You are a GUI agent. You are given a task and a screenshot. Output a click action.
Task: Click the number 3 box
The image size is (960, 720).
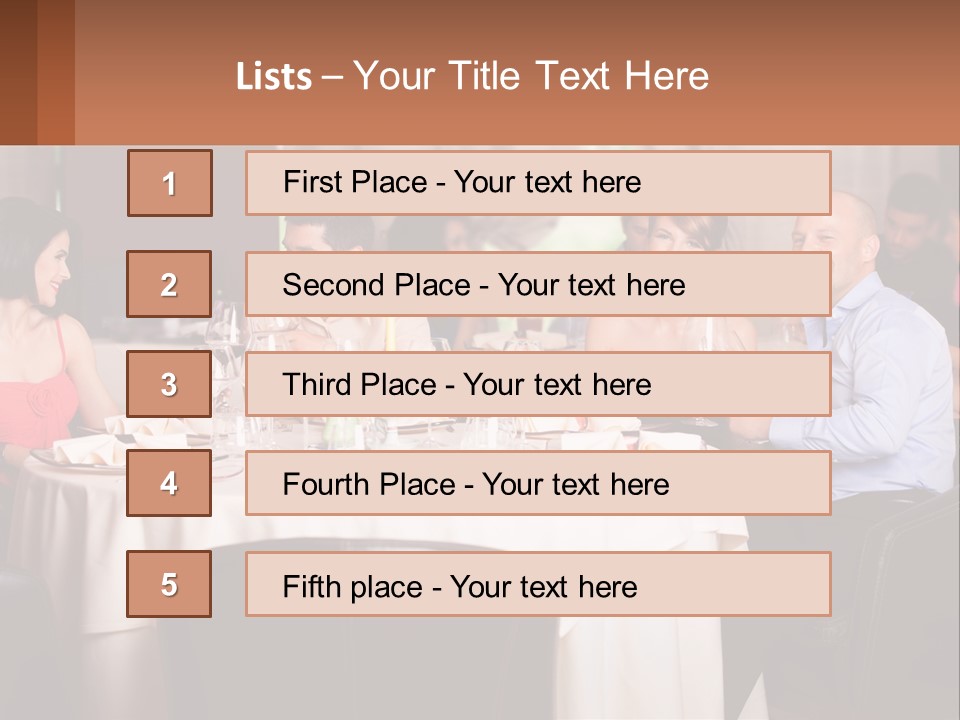(169, 384)
